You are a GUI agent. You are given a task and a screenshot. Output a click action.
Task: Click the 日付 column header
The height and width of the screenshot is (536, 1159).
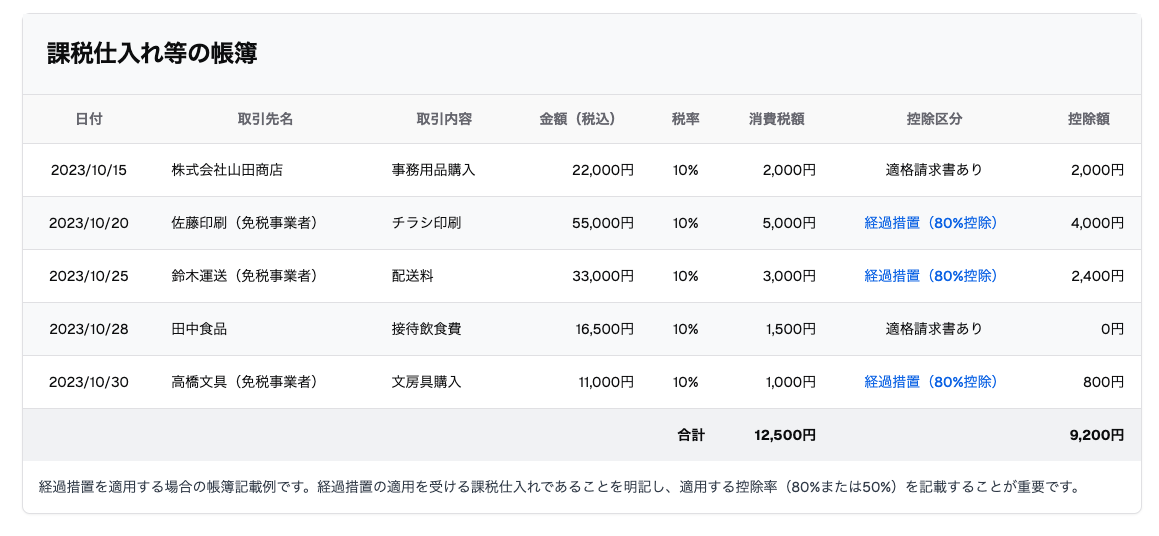pyautogui.click(x=88, y=119)
